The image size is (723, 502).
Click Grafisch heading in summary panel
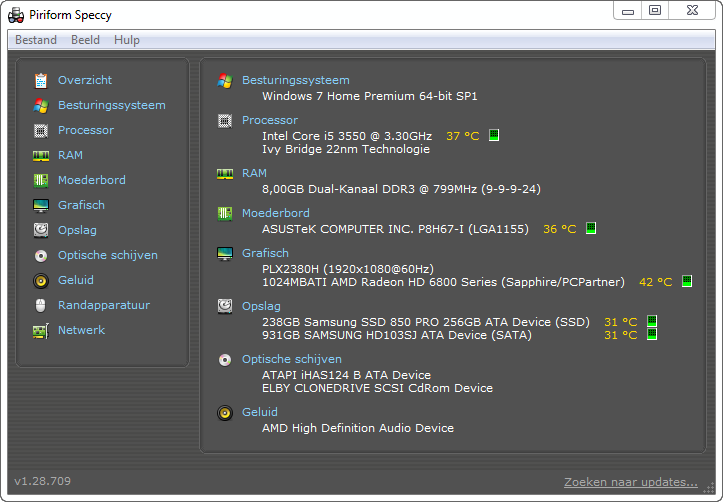pyautogui.click(x=265, y=253)
